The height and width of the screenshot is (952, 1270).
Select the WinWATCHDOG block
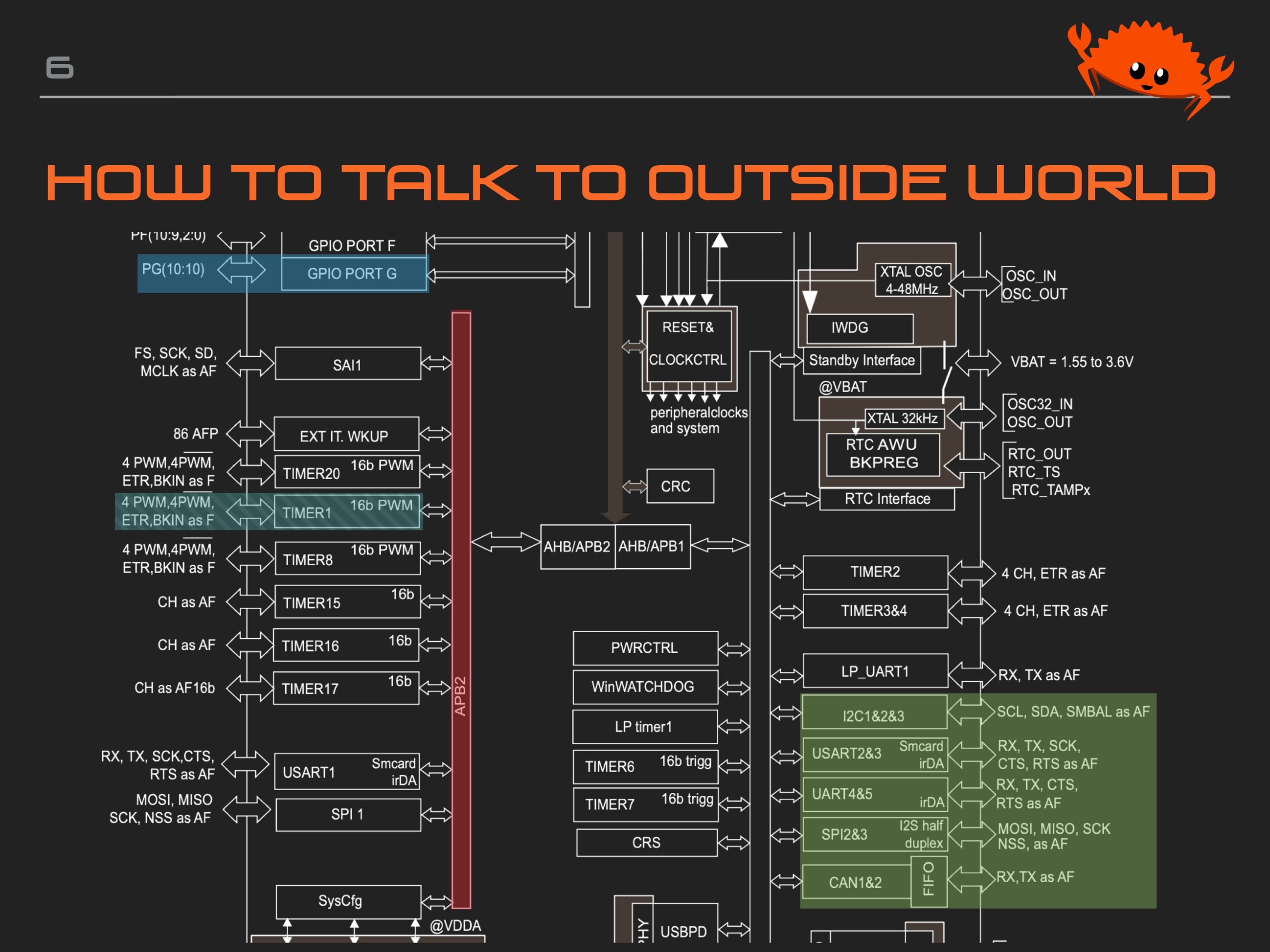point(645,687)
